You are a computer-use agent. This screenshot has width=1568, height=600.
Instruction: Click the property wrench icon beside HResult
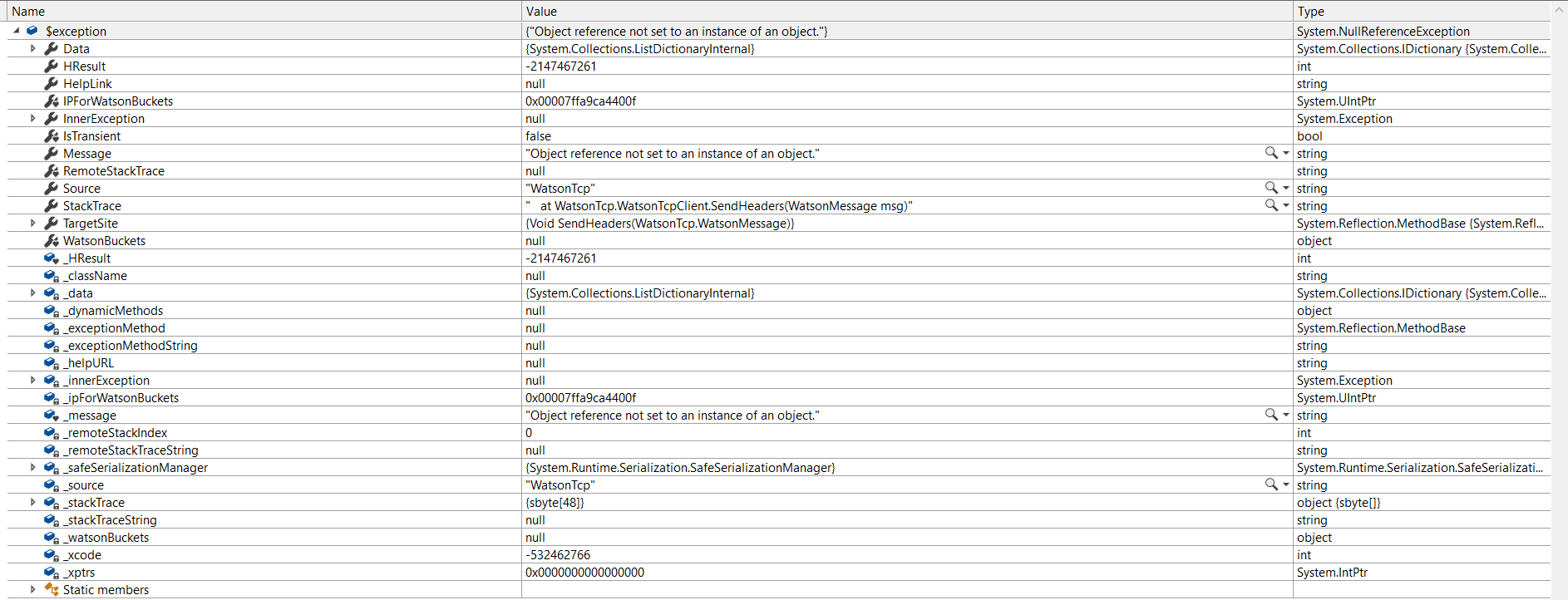(x=52, y=66)
